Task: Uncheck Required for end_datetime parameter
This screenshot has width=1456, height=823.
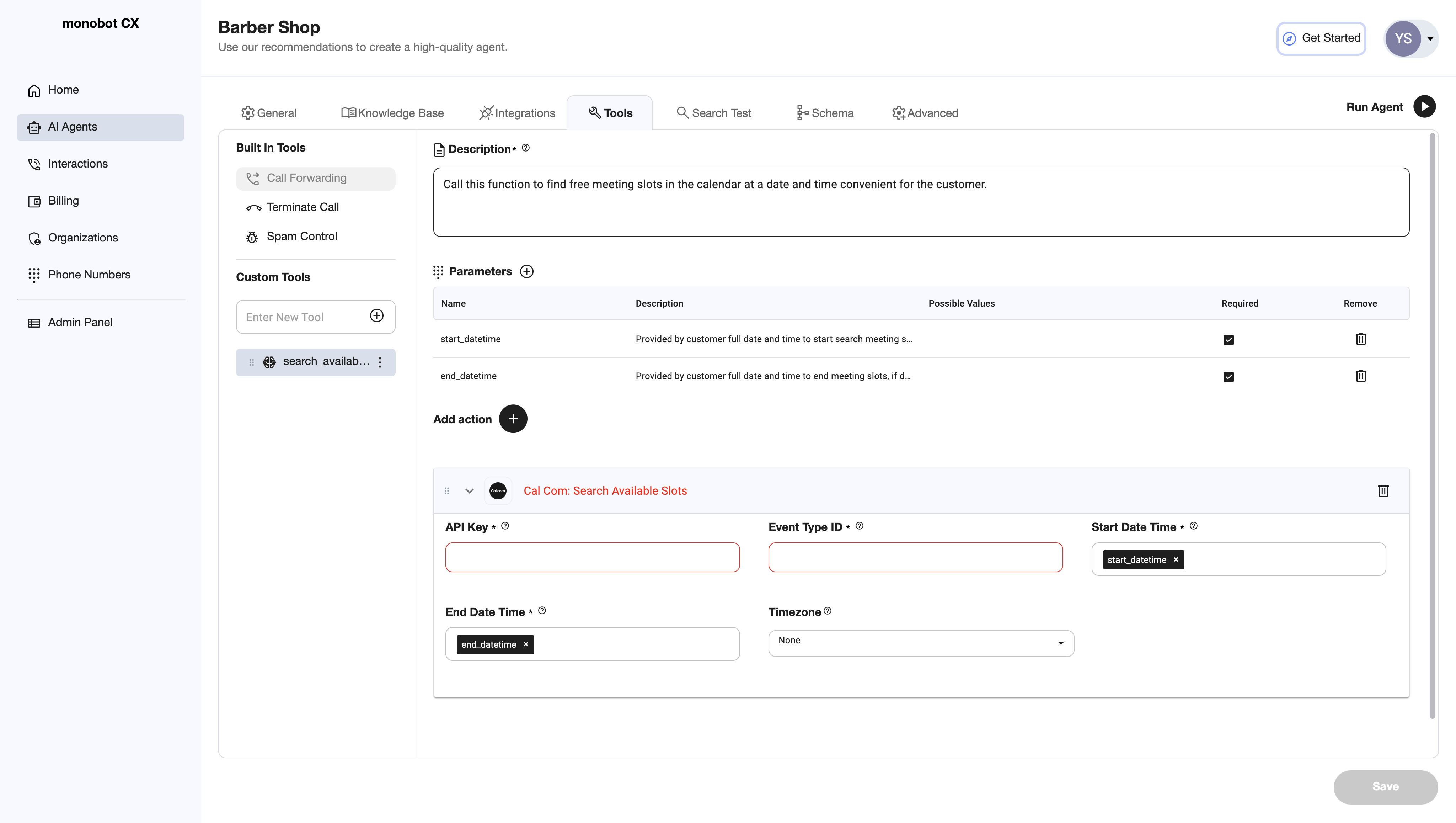Action: point(1229,376)
